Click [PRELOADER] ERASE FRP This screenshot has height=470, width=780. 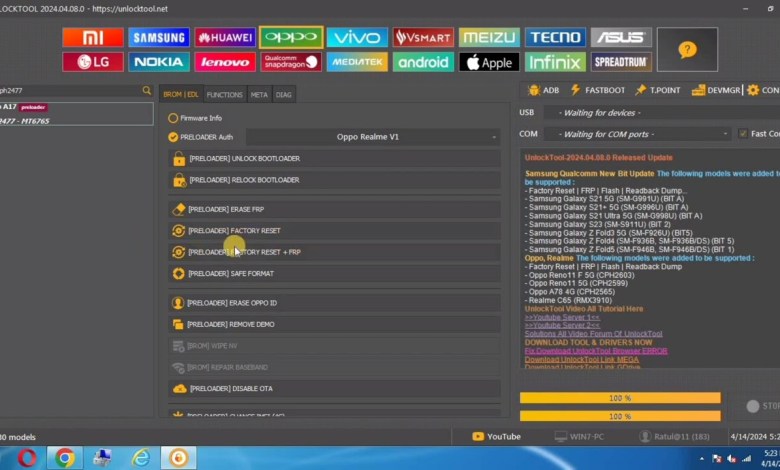[x=334, y=209]
